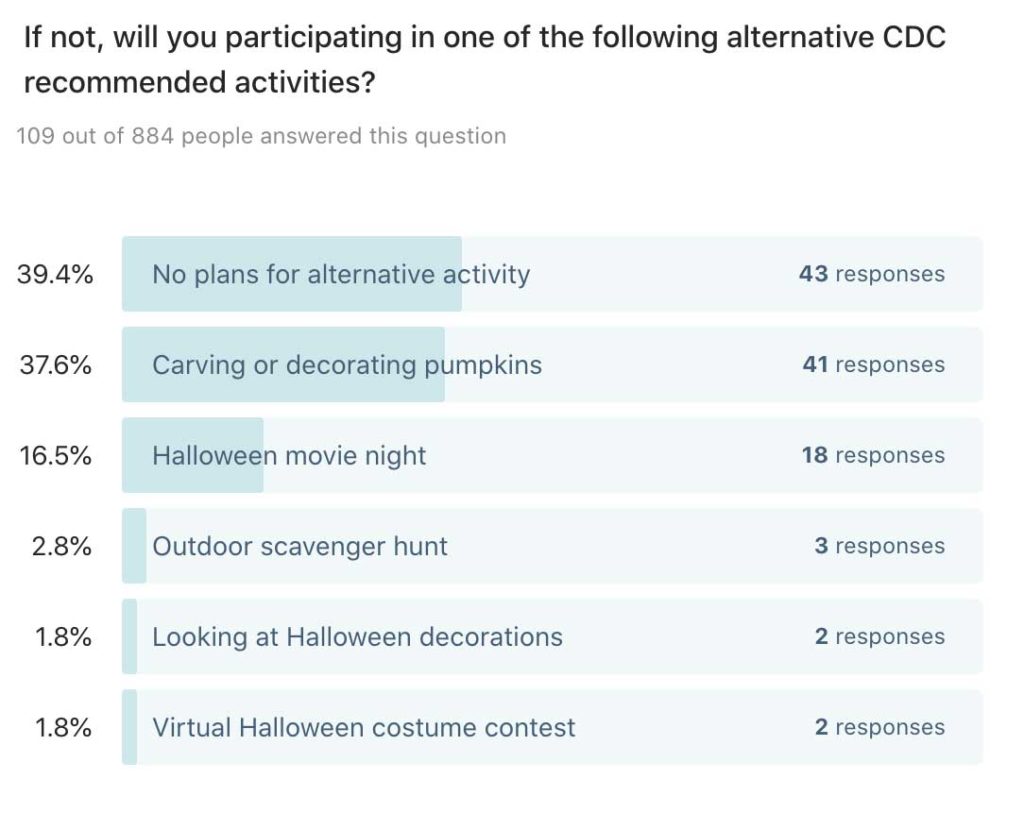Click the small filled bar beside 'Outdoor scavenger hunt'
Viewport: 1024px width, 813px height.
pyautogui.click(x=134, y=546)
